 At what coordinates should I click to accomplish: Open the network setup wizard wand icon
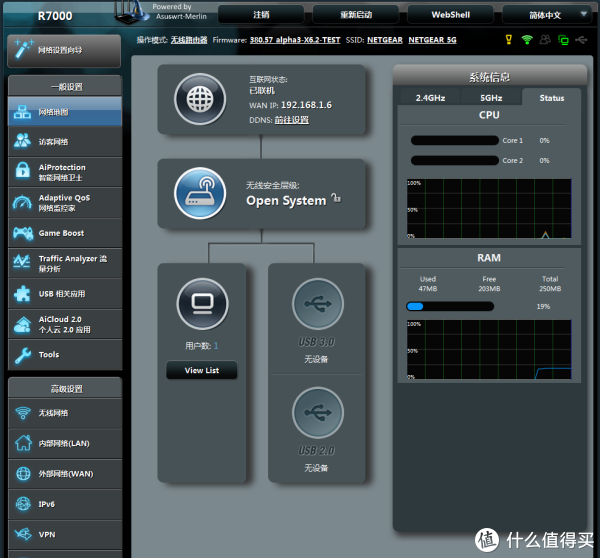(23, 49)
